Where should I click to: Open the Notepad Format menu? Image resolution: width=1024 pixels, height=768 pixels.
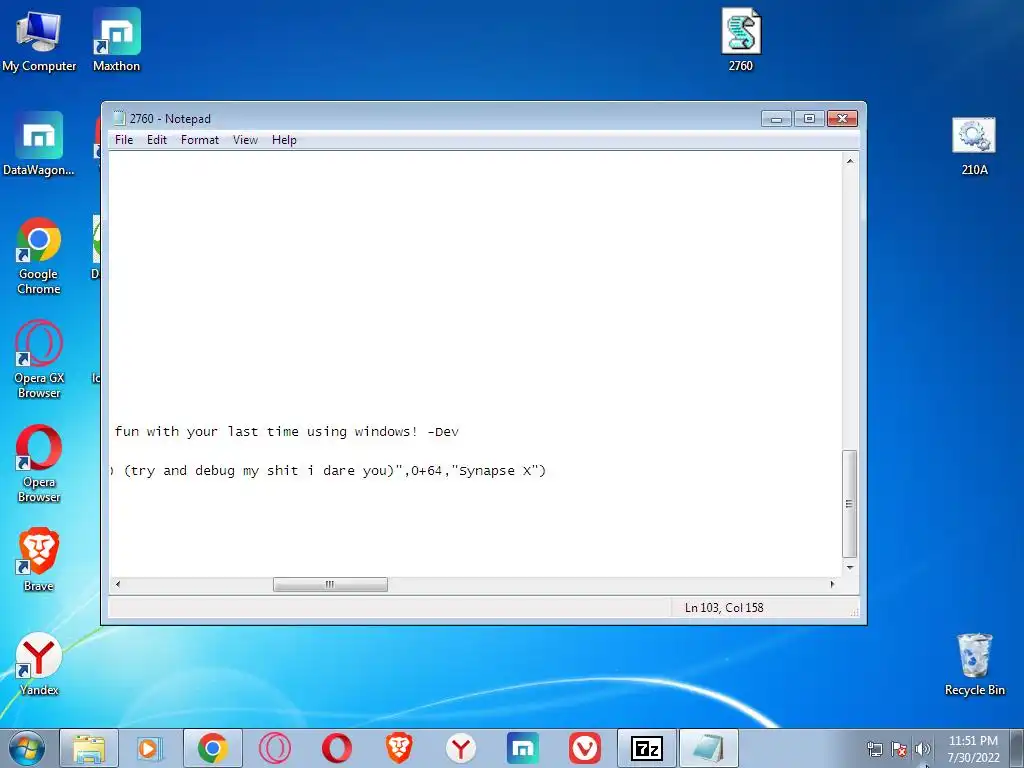200,140
